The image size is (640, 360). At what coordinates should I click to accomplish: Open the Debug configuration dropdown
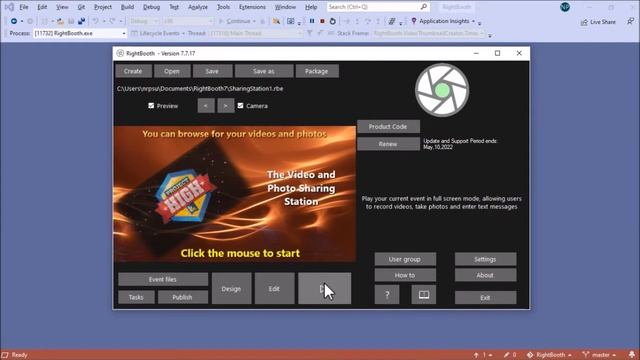tap(144, 21)
